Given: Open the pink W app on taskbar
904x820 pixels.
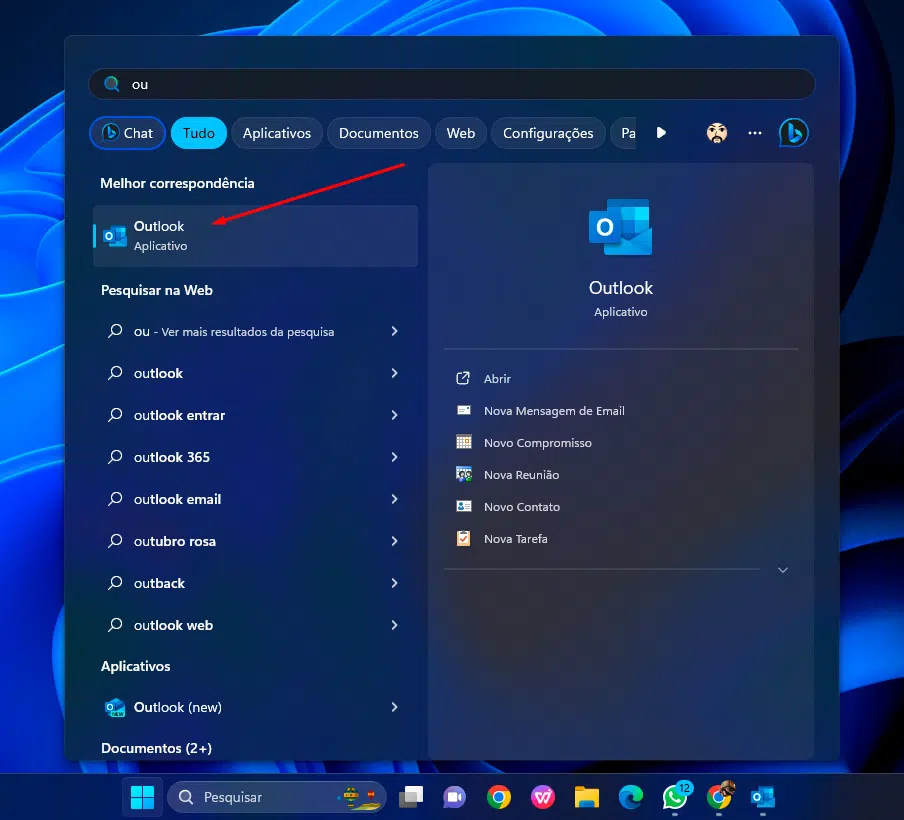Looking at the screenshot, I should (543, 797).
